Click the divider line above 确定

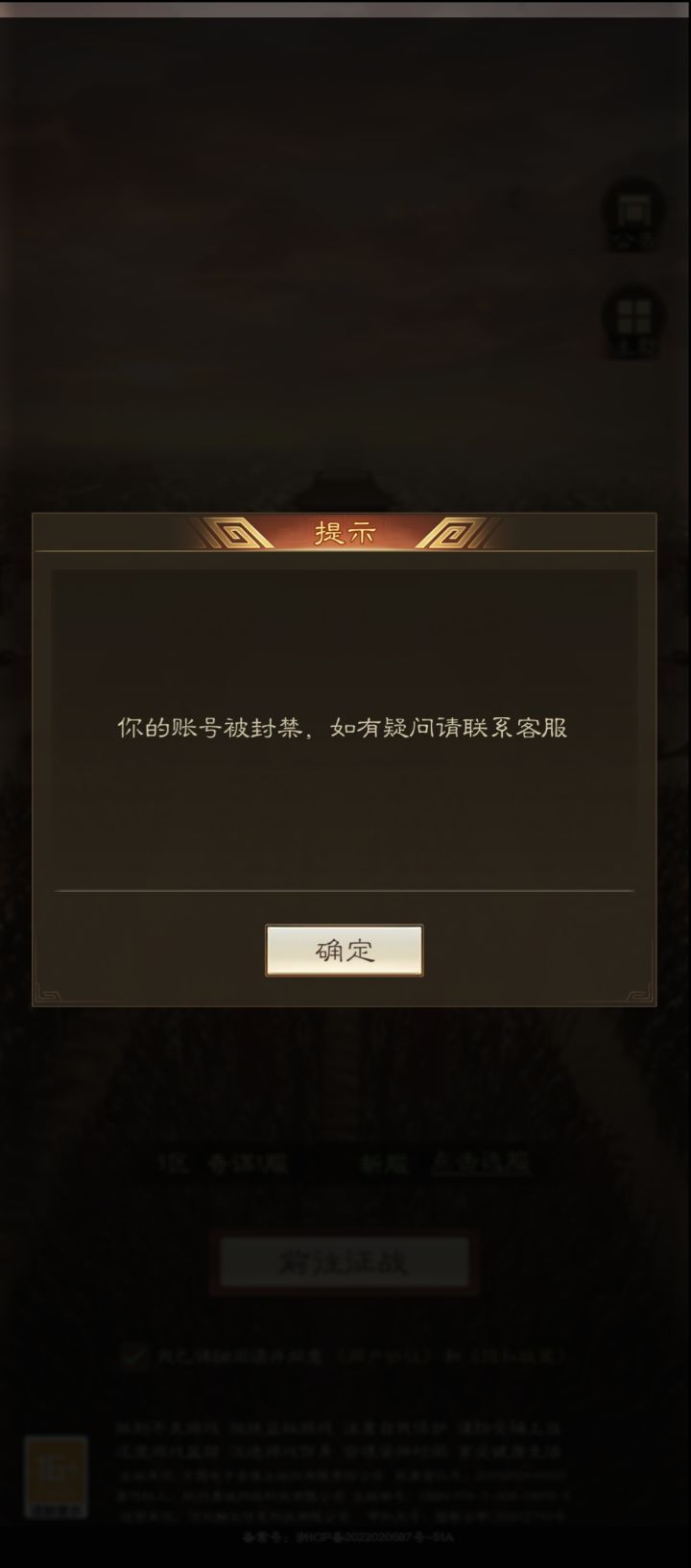(345, 891)
